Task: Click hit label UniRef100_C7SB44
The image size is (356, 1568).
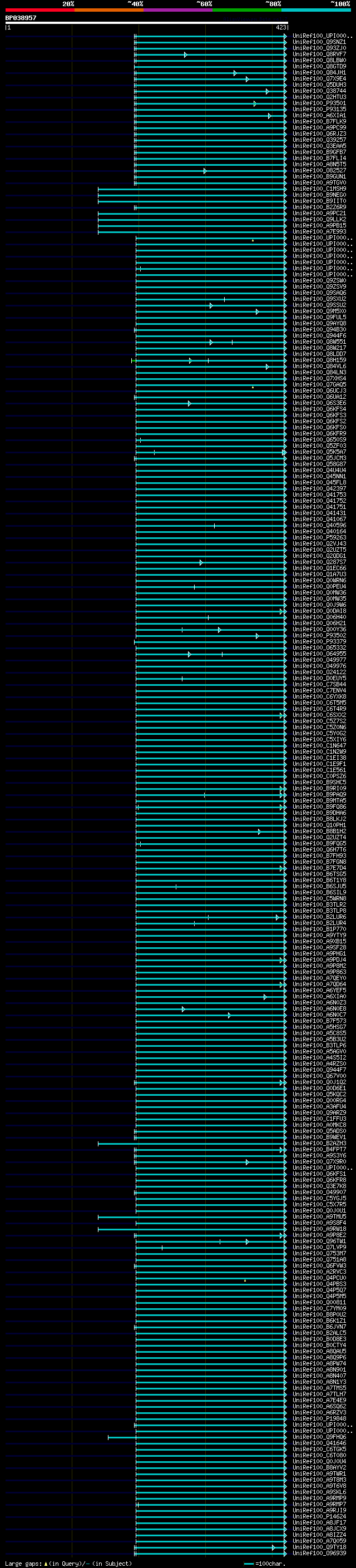Action: click(x=319, y=685)
